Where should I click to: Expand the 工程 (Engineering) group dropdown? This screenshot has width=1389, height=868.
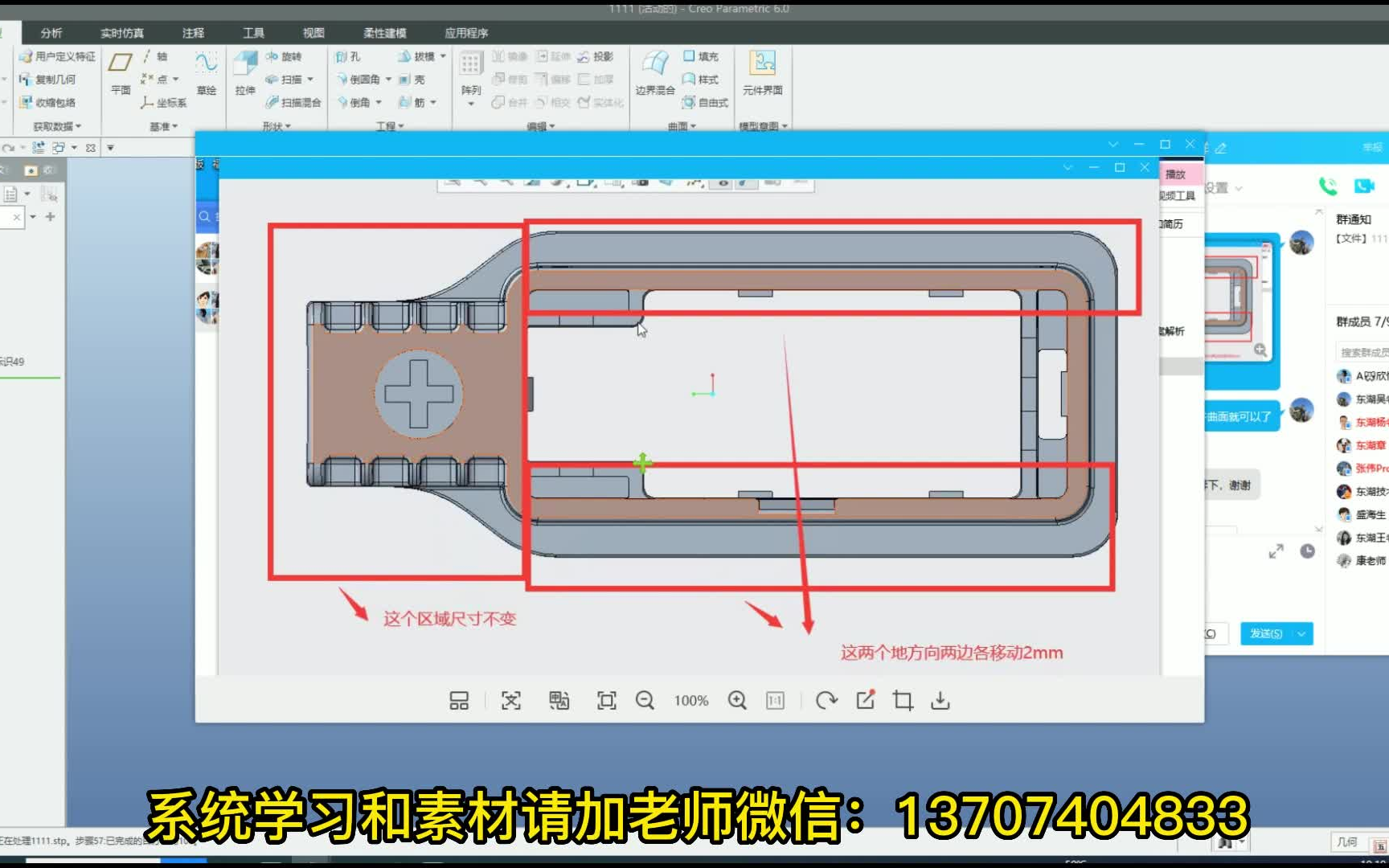(x=390, y=126)
